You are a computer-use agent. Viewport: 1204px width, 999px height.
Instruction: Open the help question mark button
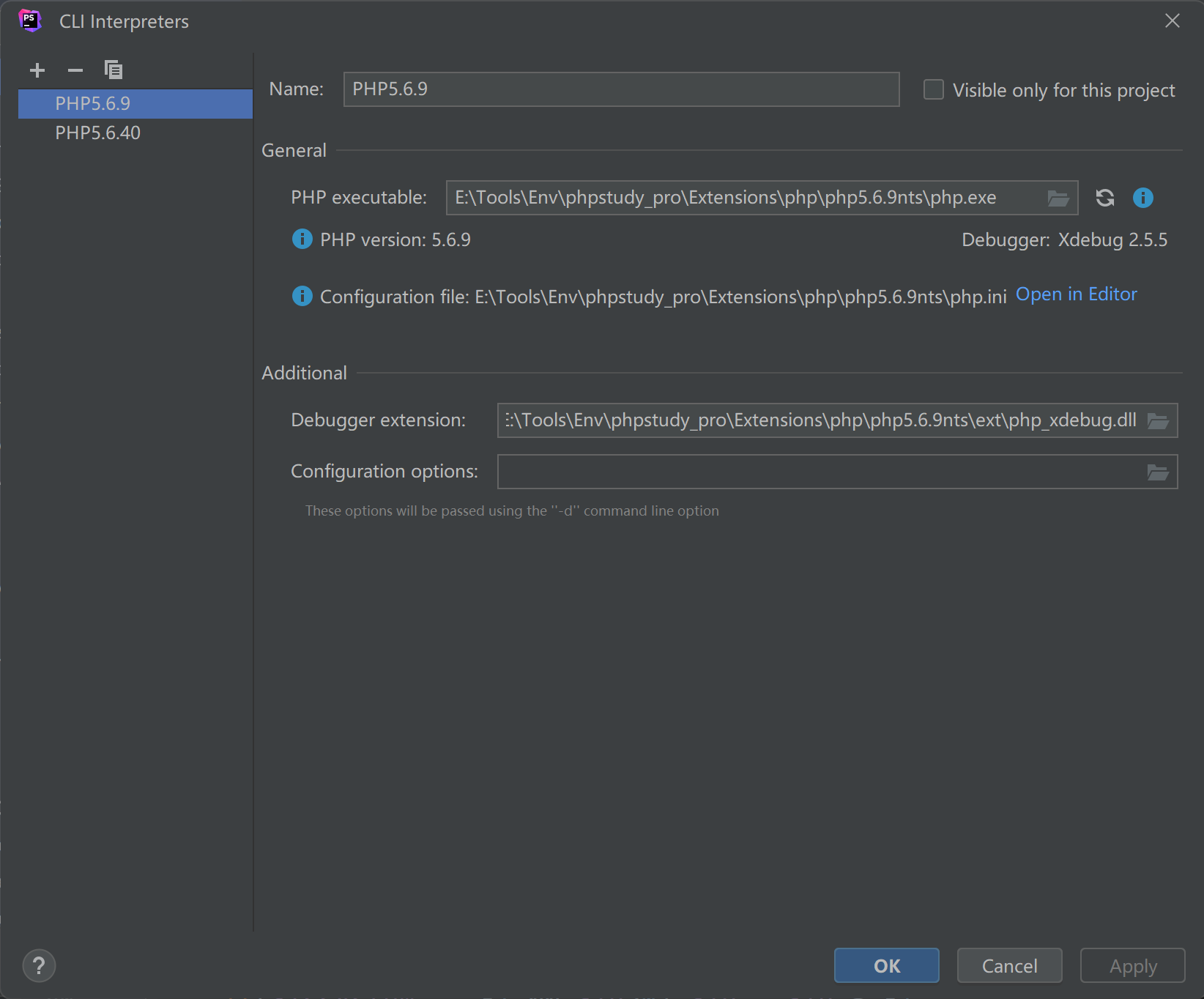click(39, 965)
